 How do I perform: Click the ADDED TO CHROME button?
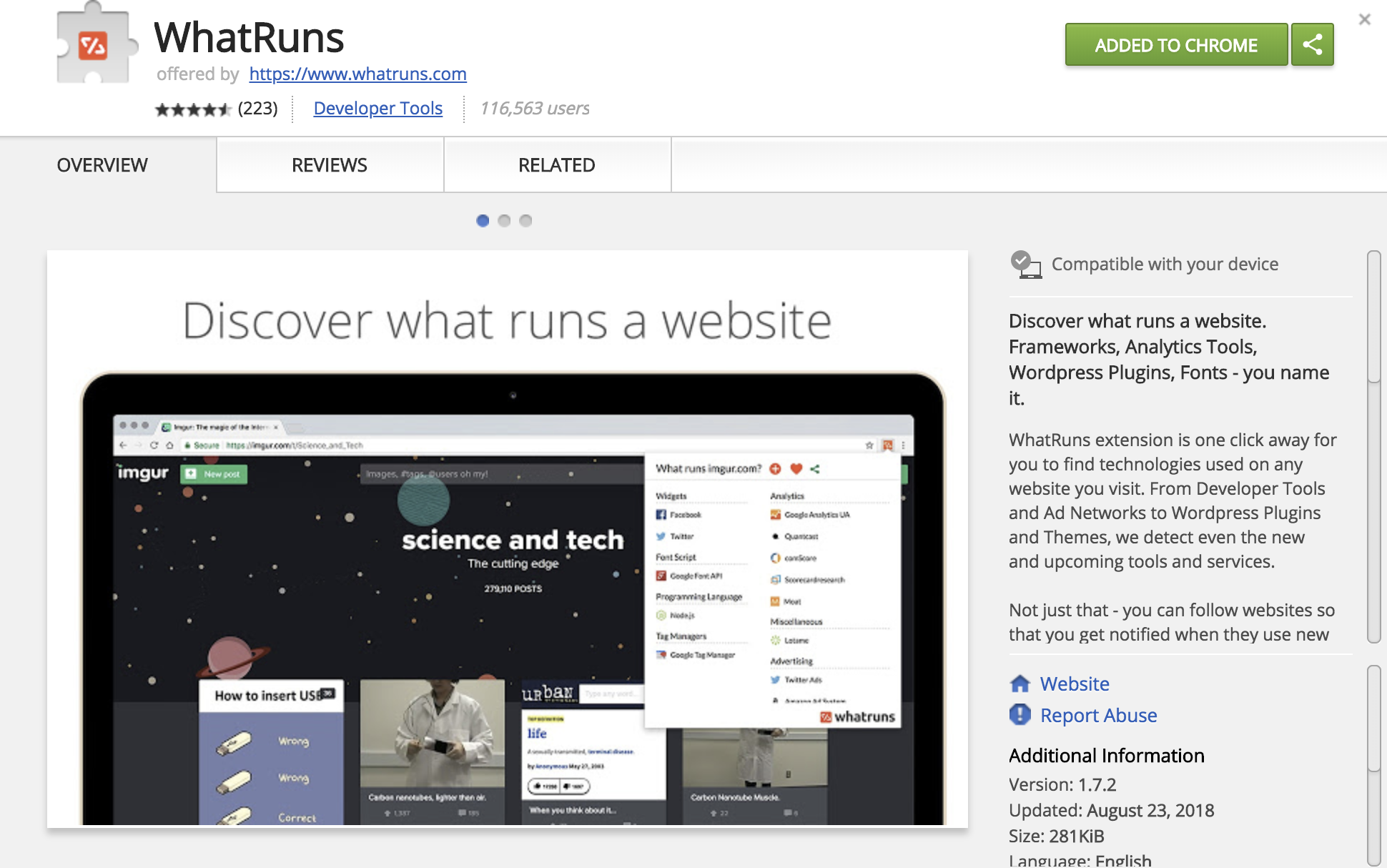(1175, 44)
